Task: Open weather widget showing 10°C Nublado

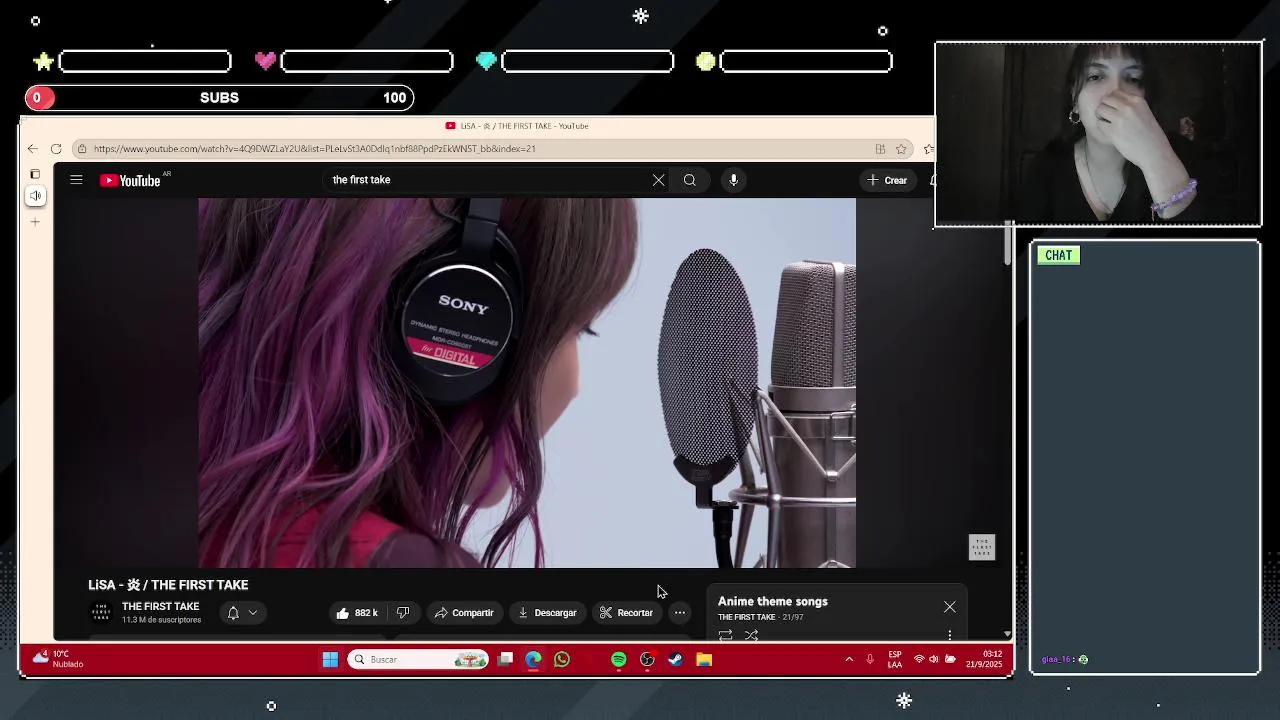Action: 58,659
